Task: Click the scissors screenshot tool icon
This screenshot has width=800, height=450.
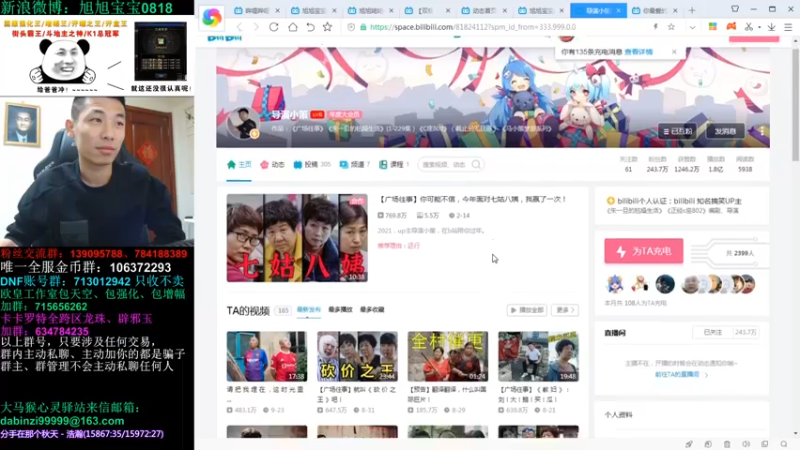Action: coord(748,27)
